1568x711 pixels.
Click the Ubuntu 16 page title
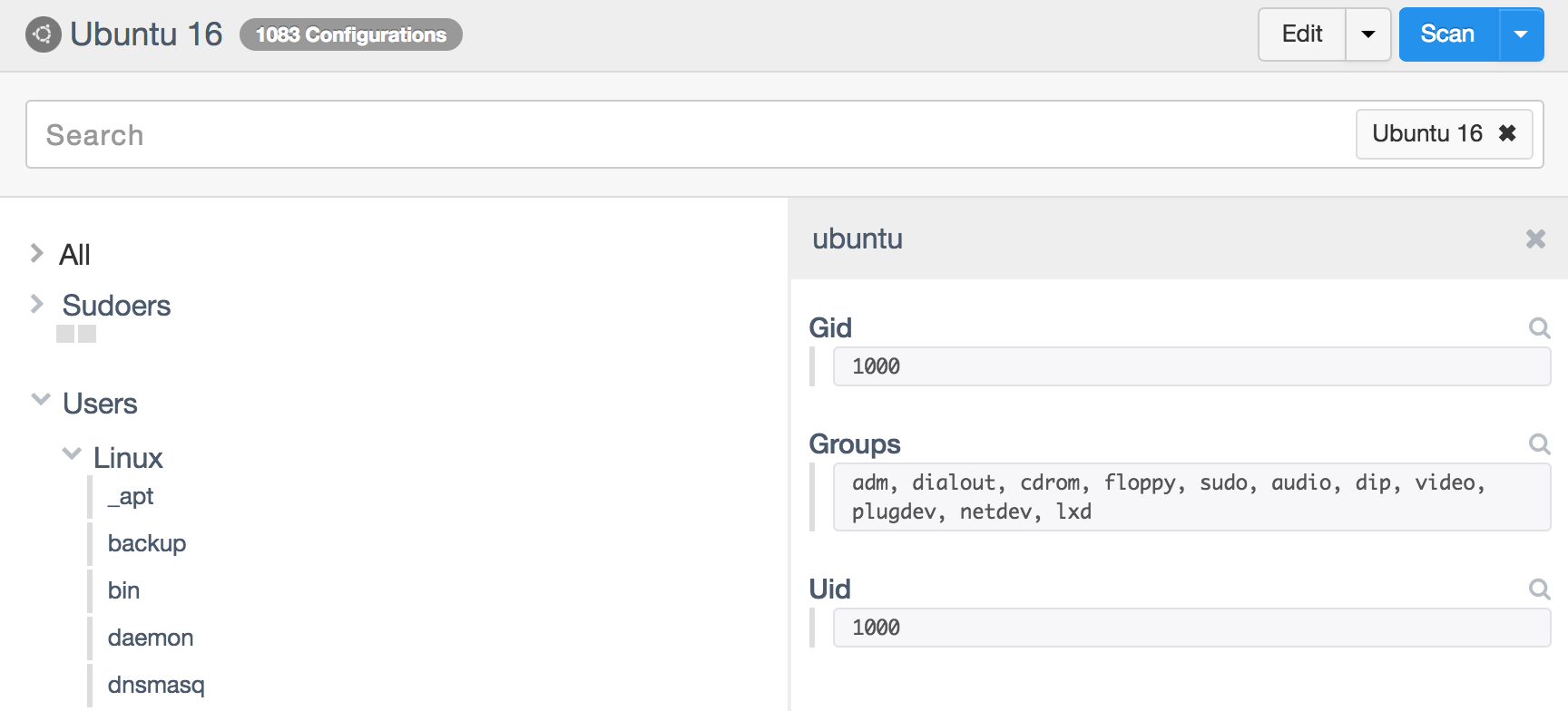click(x=146, y=34)
